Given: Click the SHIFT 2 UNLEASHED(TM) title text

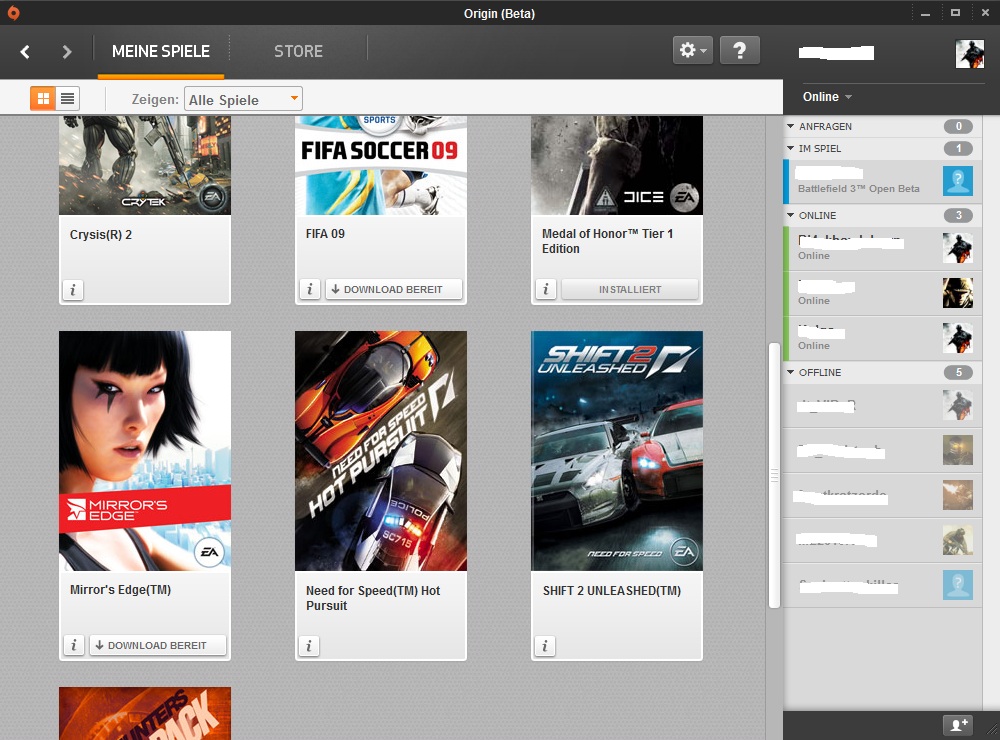Looking at the screenshot, I should coord(612,591).
